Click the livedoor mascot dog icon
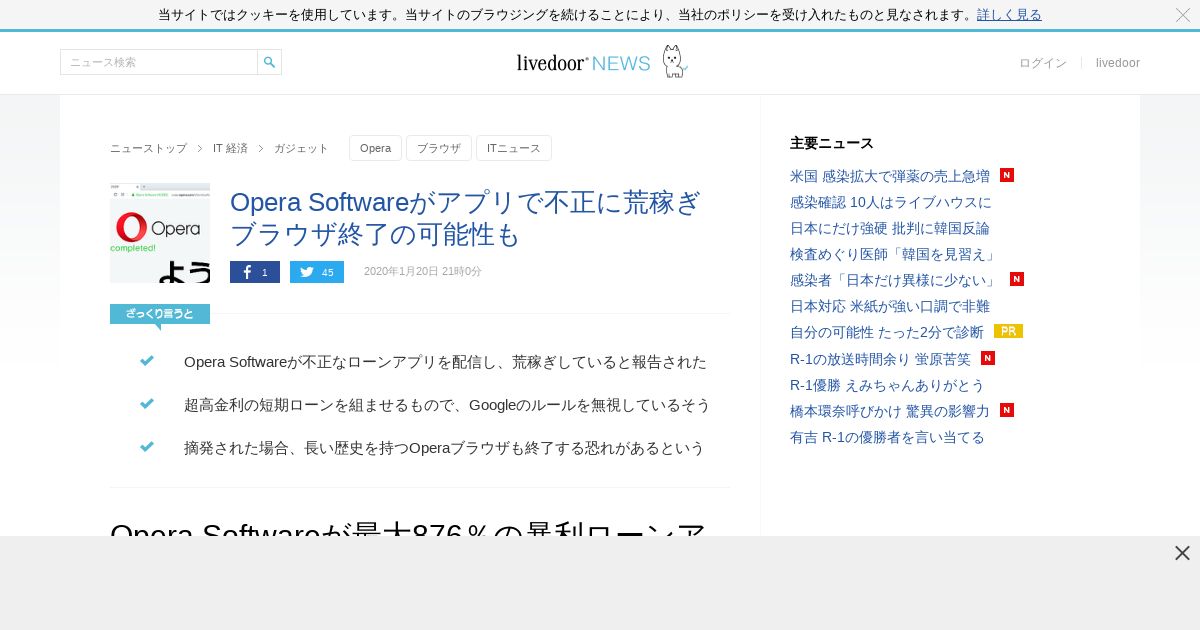 (x=674, y=61)
